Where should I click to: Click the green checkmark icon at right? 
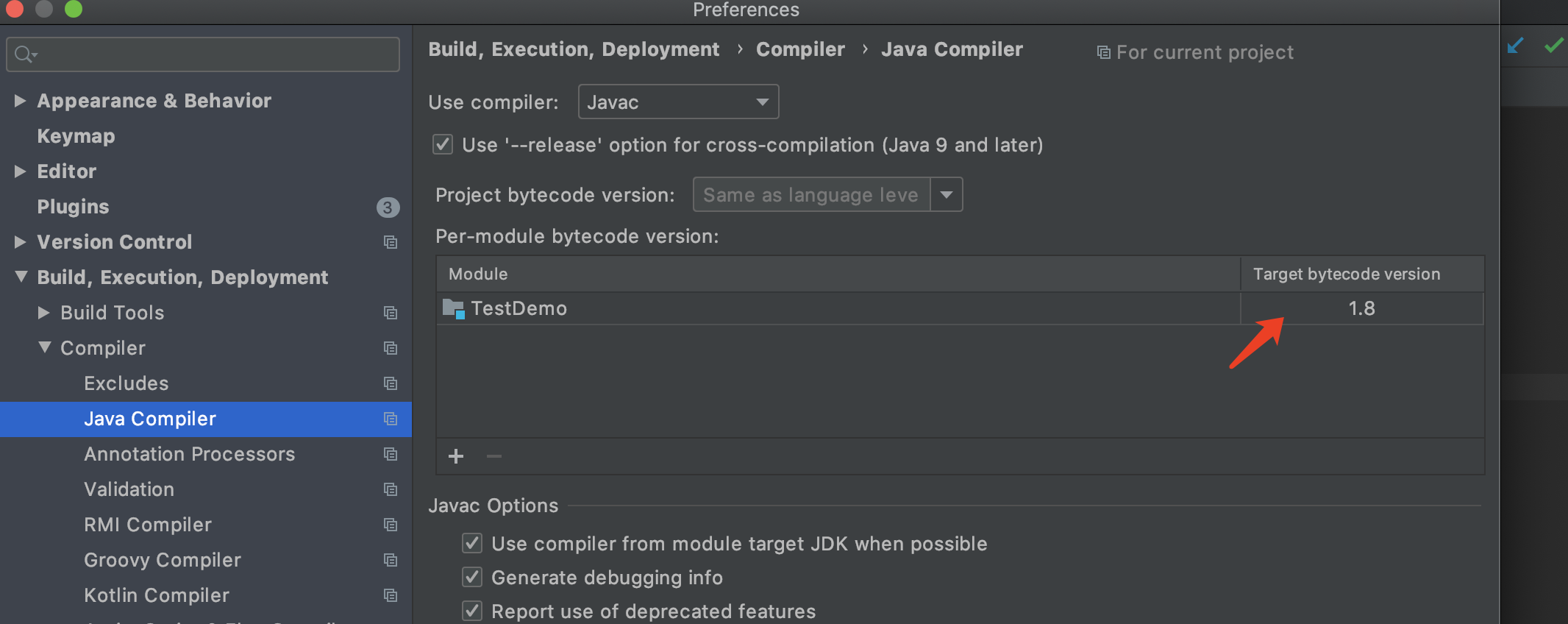1553,46
